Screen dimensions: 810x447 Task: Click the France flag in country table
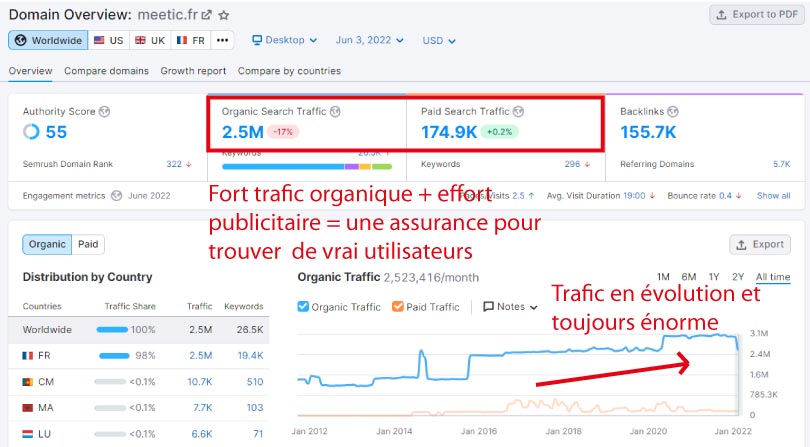click(27, 356)
